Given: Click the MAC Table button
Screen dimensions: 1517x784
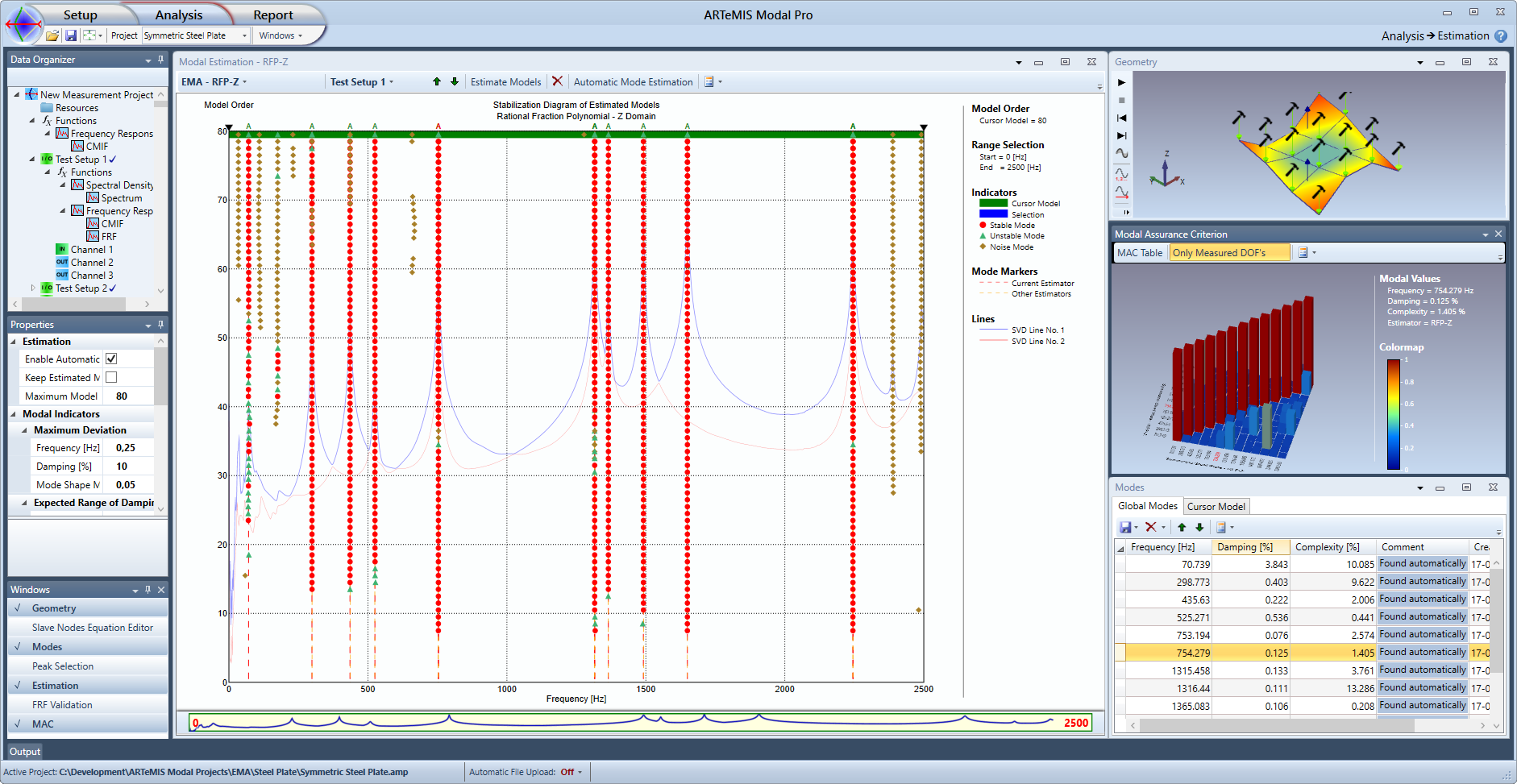Looking at the screenshot, I should (x=1140, y=252).
